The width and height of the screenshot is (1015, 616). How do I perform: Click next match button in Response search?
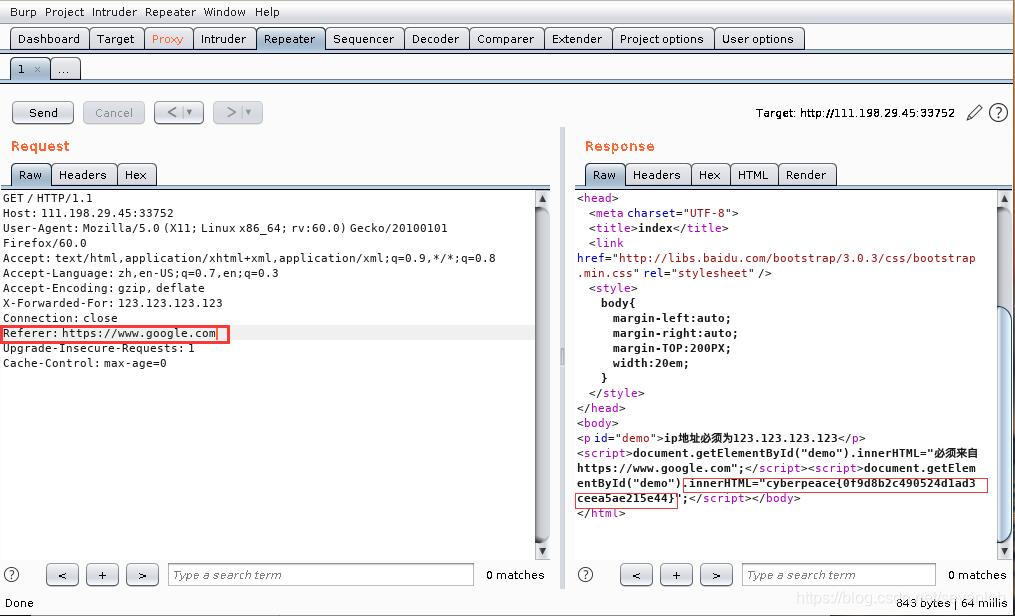(x=717, y=575)
